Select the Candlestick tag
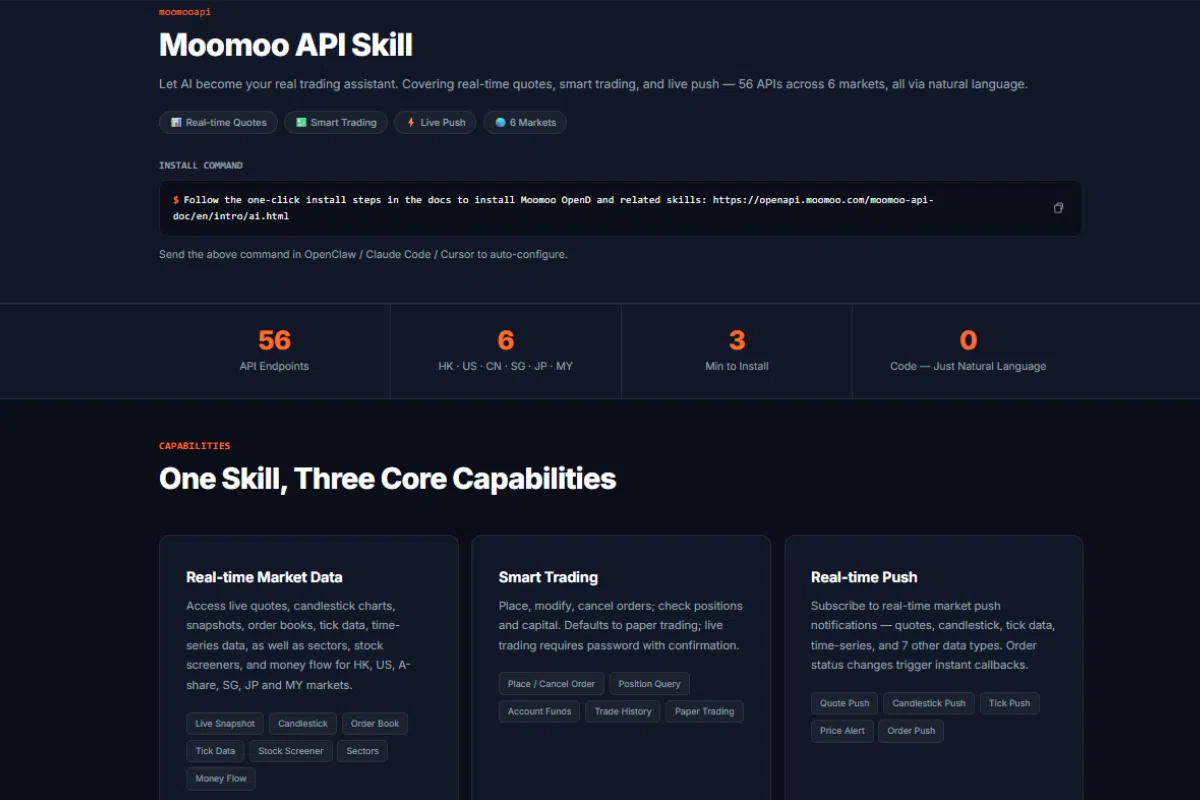The height and width of the screenshot is (800, 1200). (x=303, y=724)
